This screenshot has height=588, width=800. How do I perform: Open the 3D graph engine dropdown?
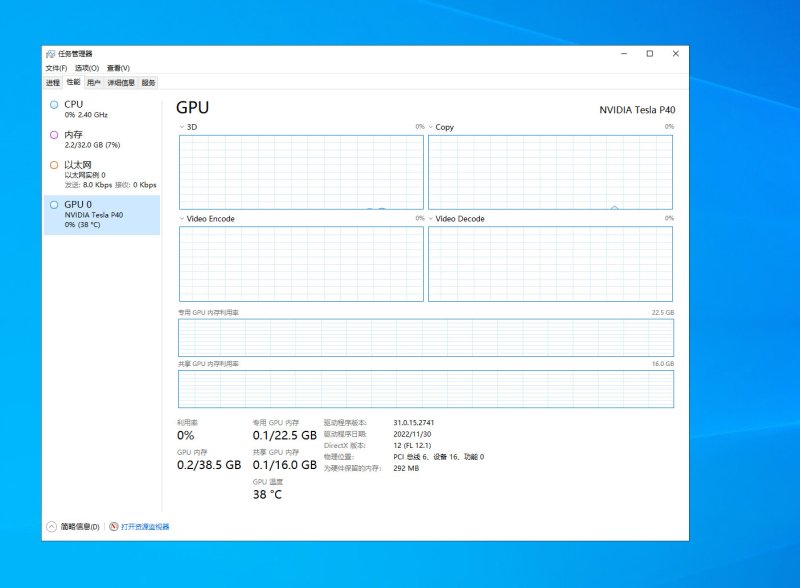click(182, 127)
